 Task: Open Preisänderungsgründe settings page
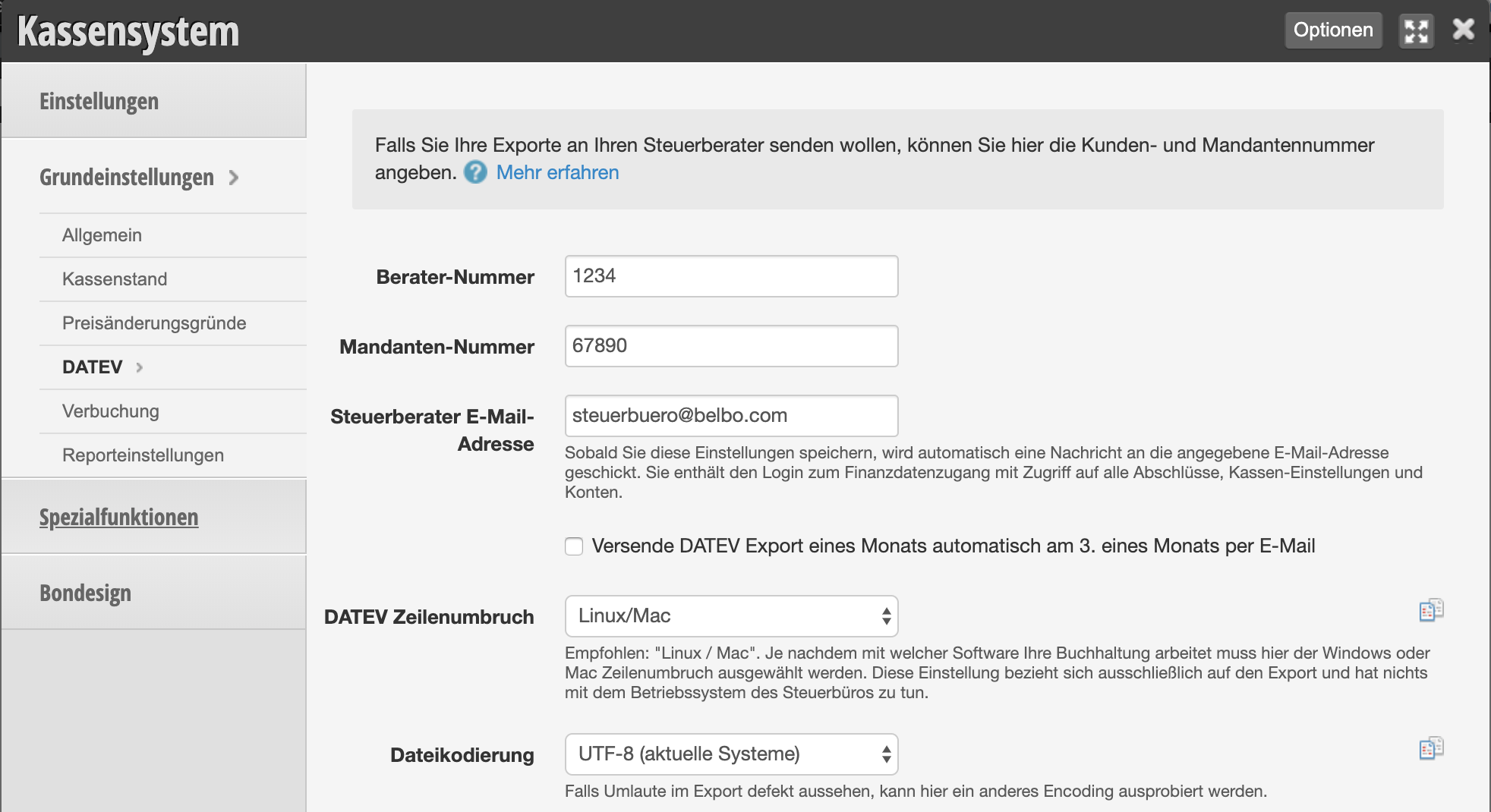tap(154, 323)
